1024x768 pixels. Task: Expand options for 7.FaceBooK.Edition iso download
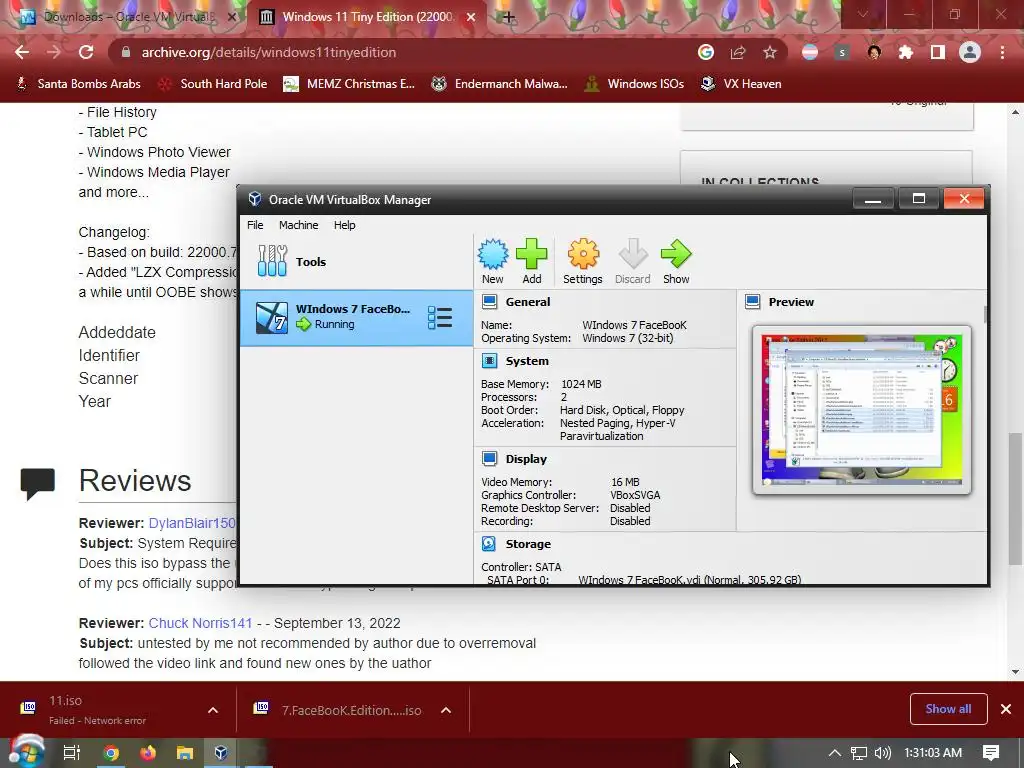pos(446,710)
